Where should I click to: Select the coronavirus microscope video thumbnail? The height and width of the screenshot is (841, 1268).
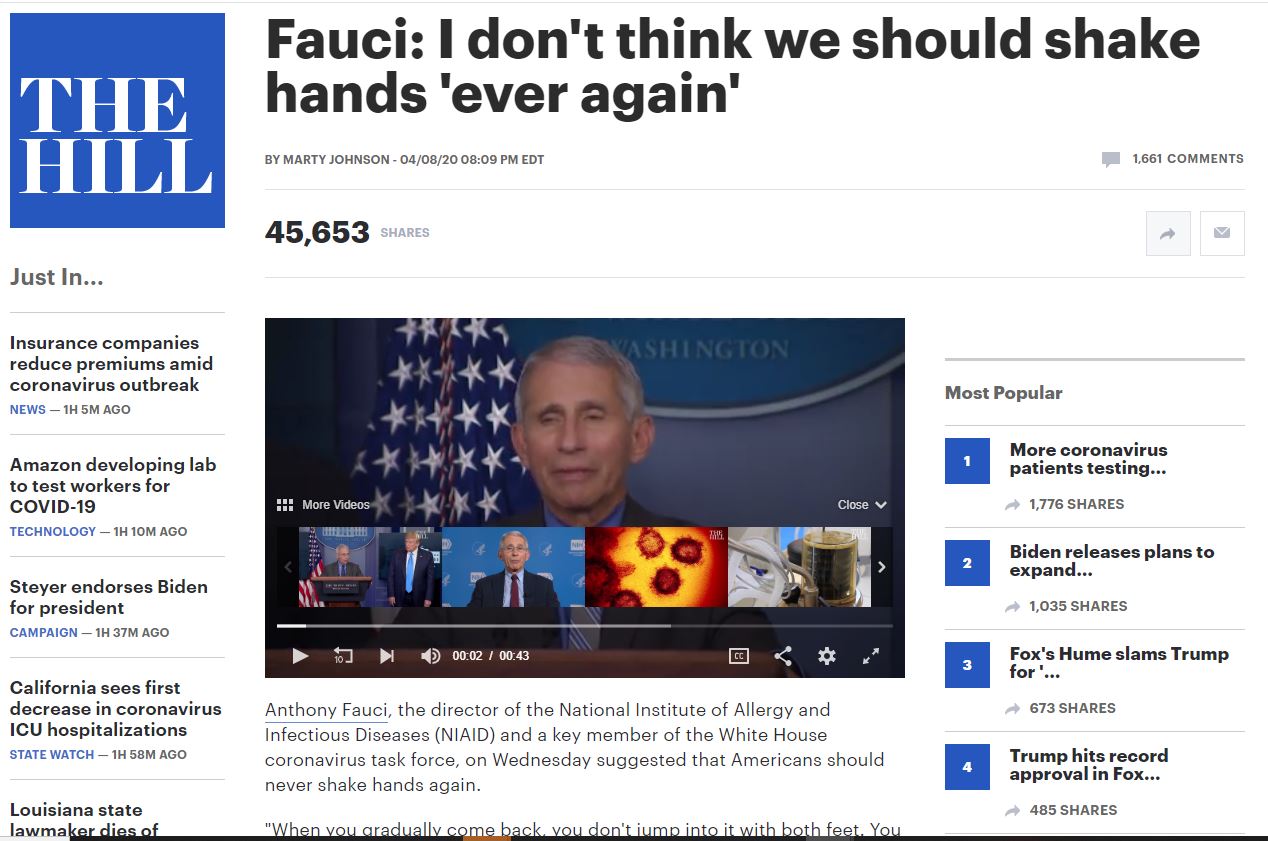pyautogui.click(x=656, y=567)
